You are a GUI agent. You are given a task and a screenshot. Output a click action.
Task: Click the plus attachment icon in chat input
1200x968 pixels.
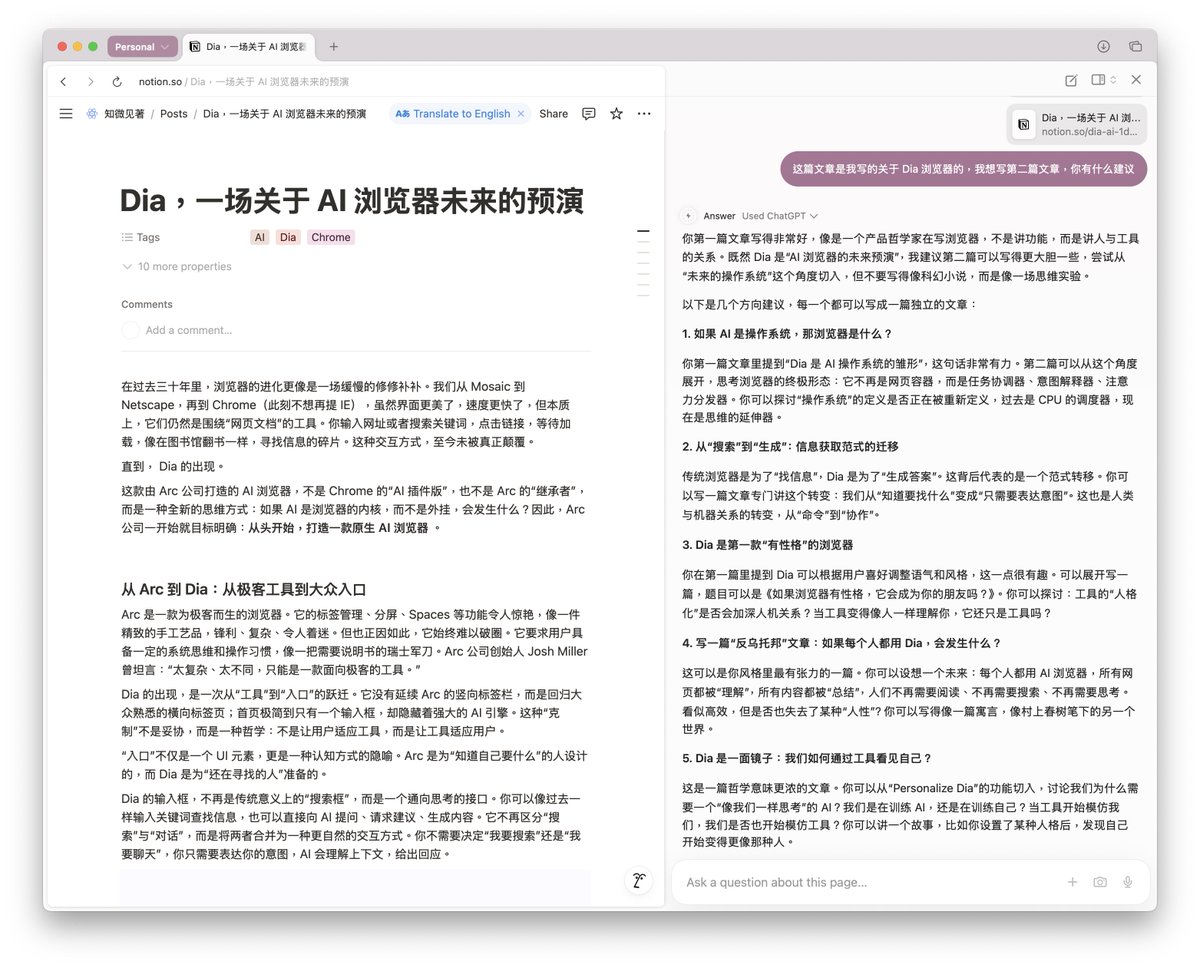coord(1072,882)
